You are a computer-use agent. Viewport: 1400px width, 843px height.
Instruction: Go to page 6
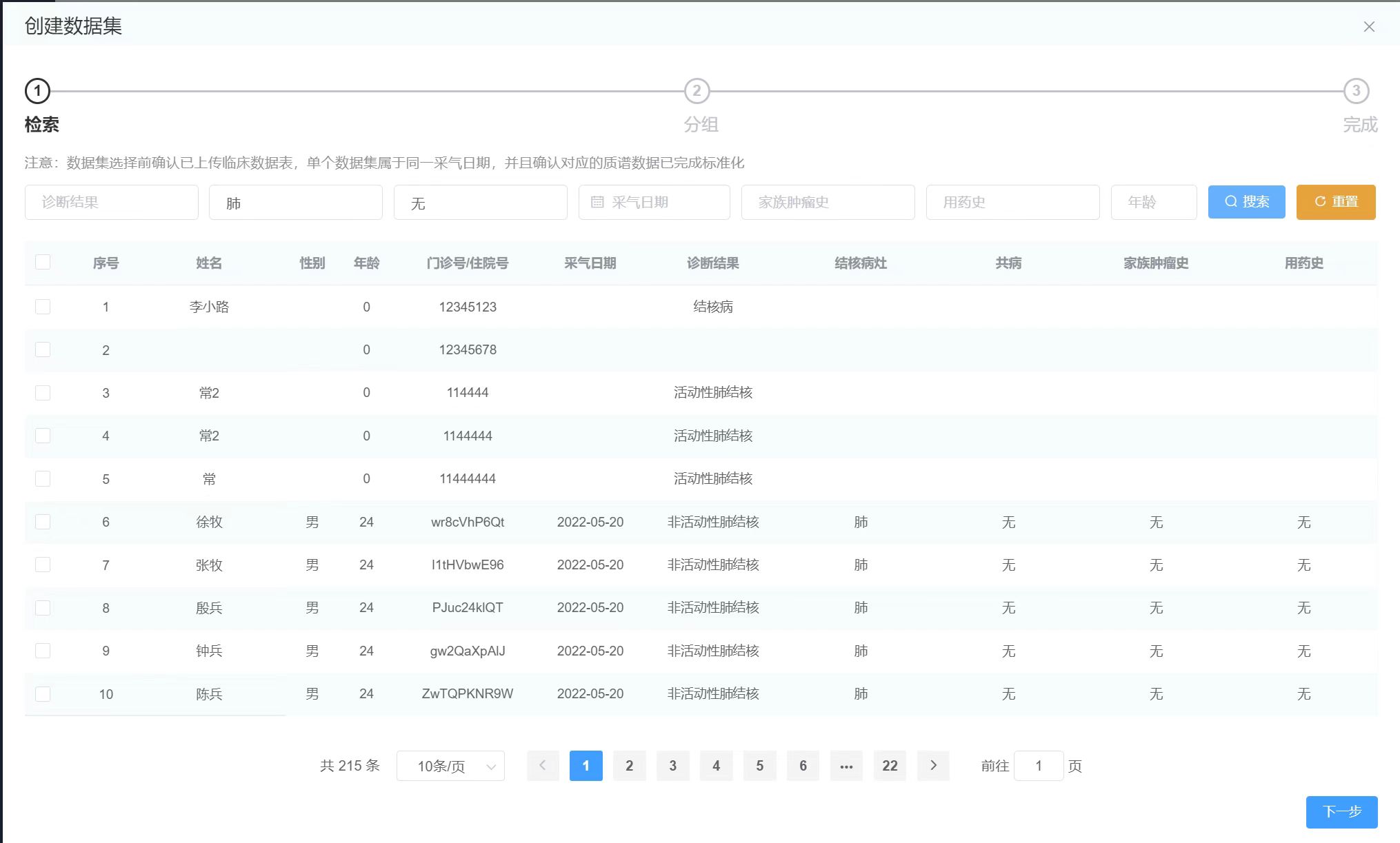tap(803, 765)
